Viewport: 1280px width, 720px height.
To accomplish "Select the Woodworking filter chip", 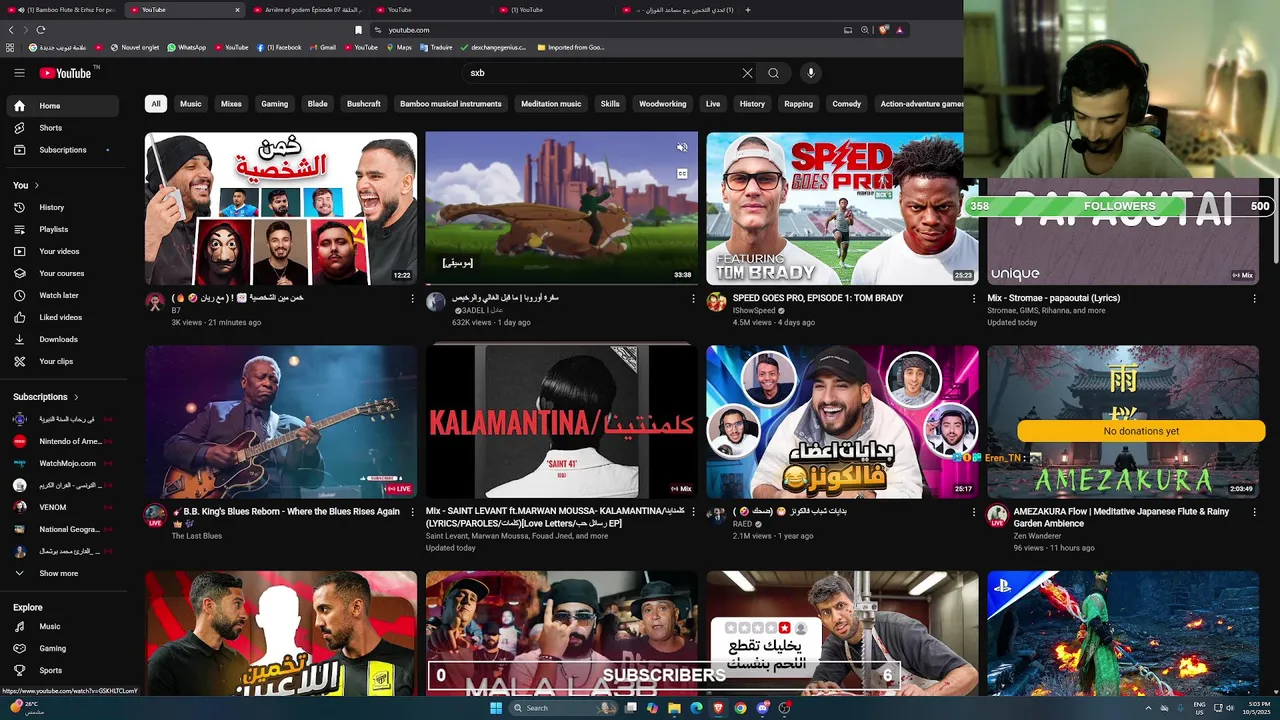I will [x=663, y=104].
